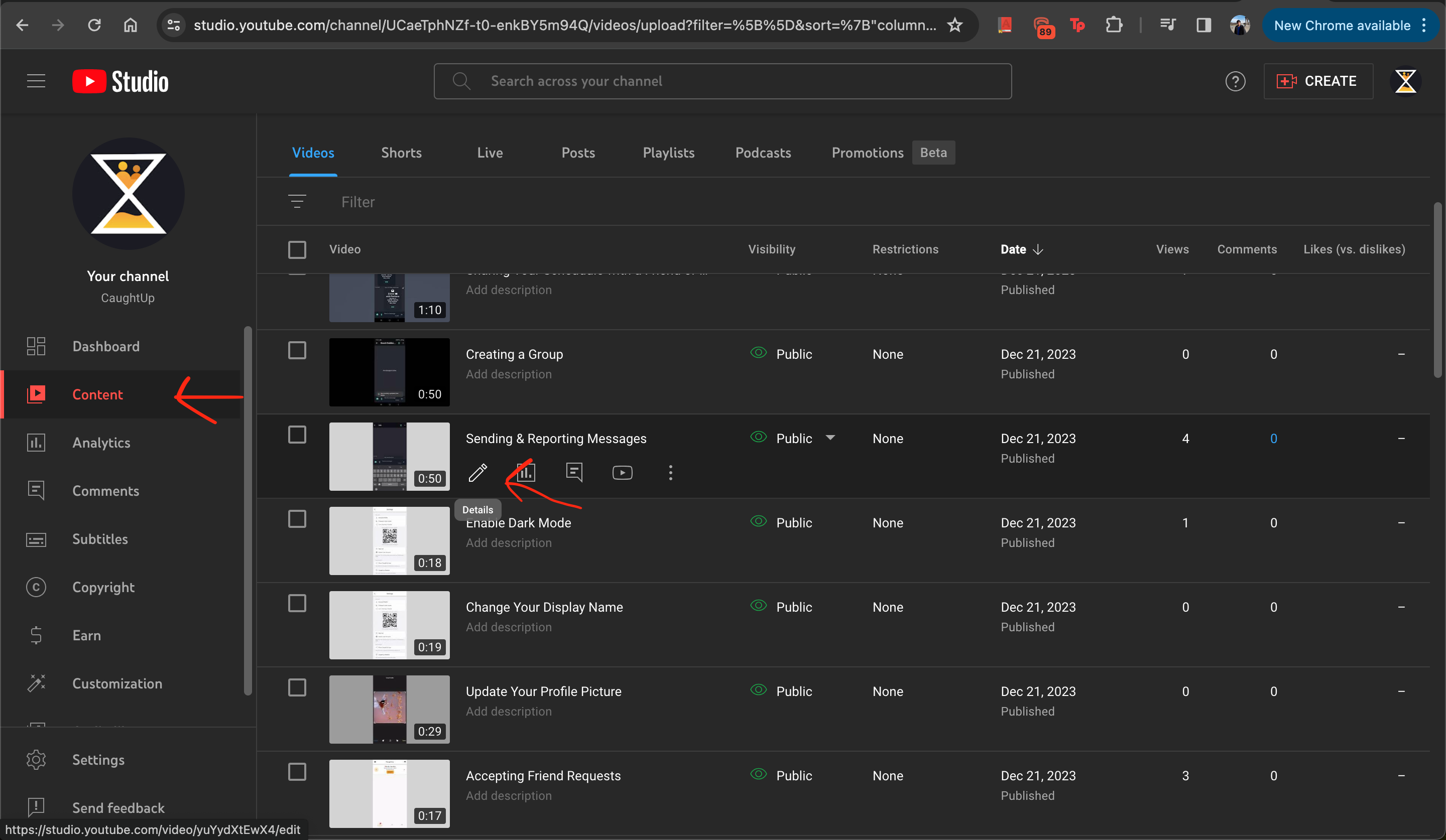Open the Update Your Profile Picture thumbnail
This screenshot has width=1446, height=840.
pyautogui.click(x=389, y=709)
